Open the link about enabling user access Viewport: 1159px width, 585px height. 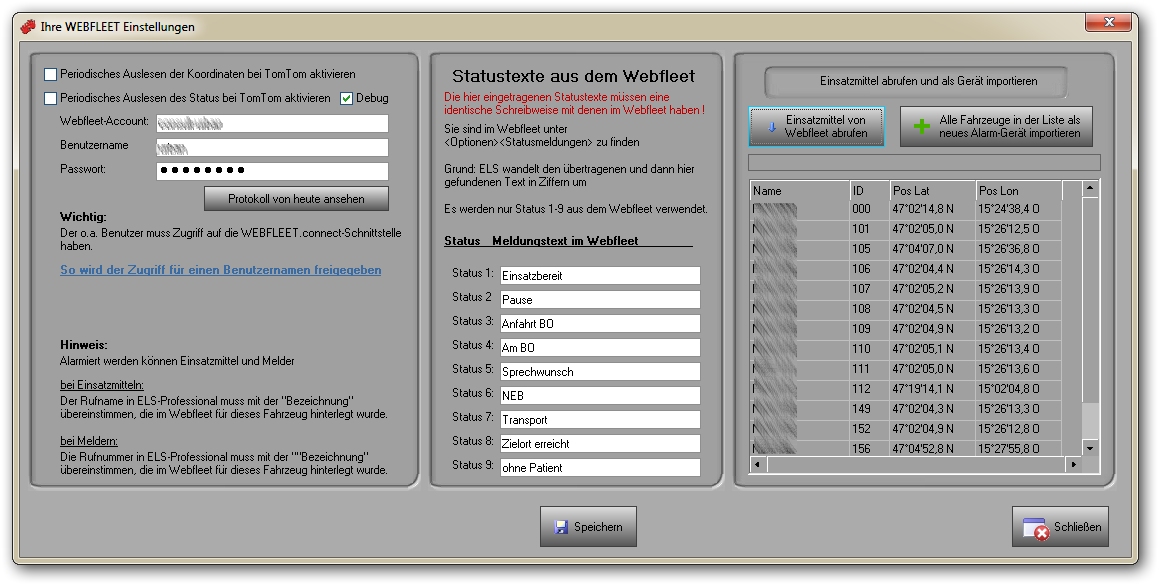click(220, 270)
